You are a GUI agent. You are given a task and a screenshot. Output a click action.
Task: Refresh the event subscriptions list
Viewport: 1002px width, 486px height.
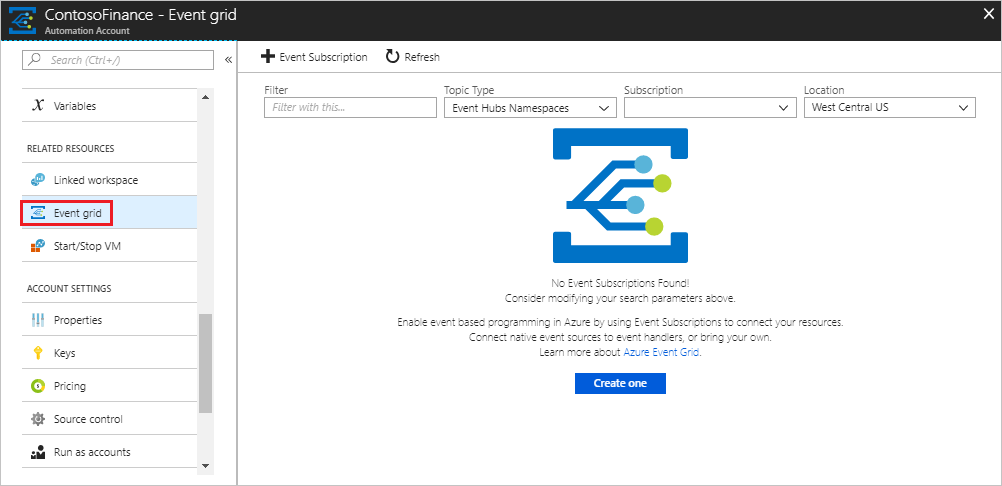[413, 57]
